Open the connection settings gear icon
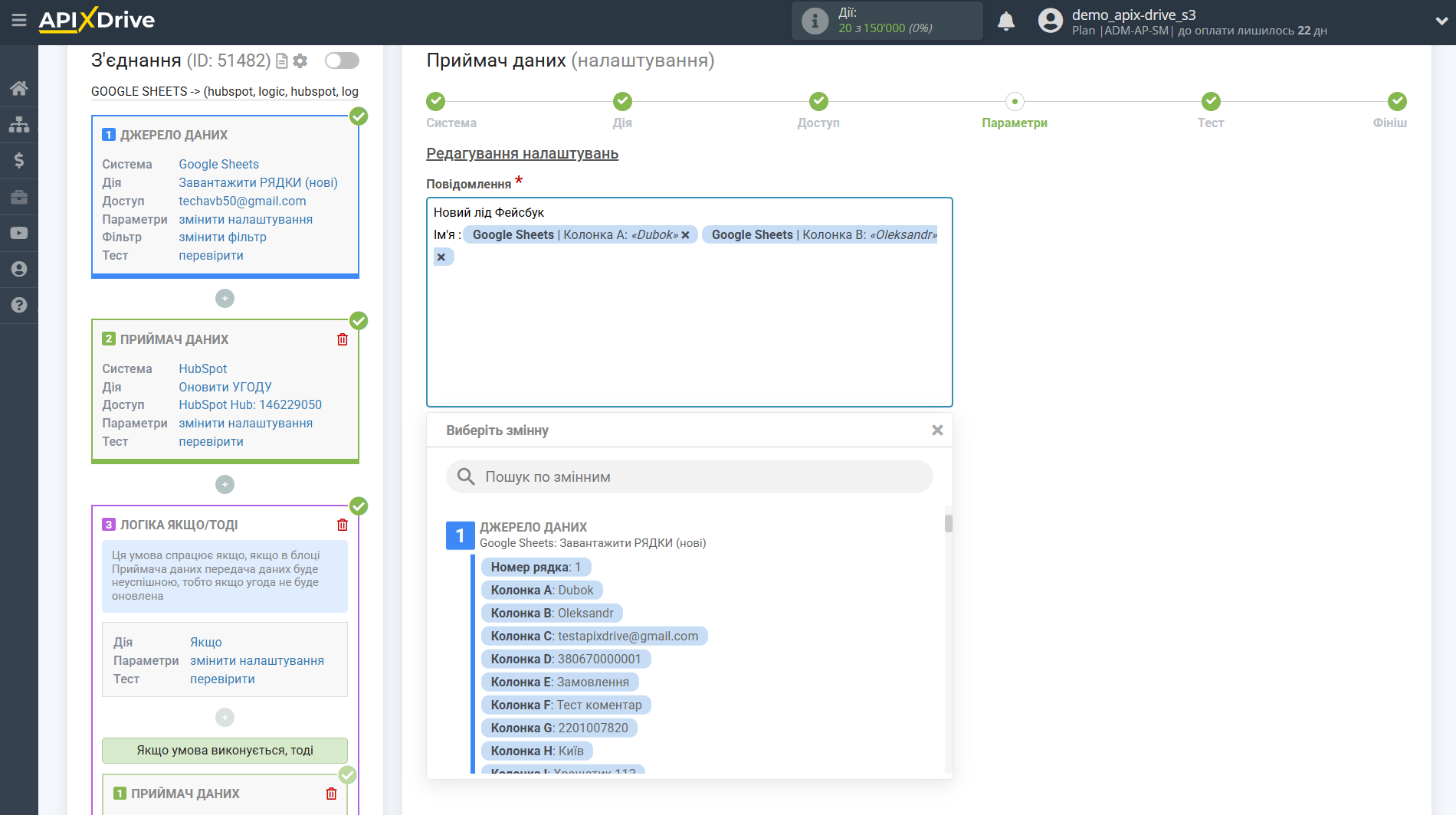Image resolution: width=1456 pixels, height=815 pixels. (x=300, y=61)
